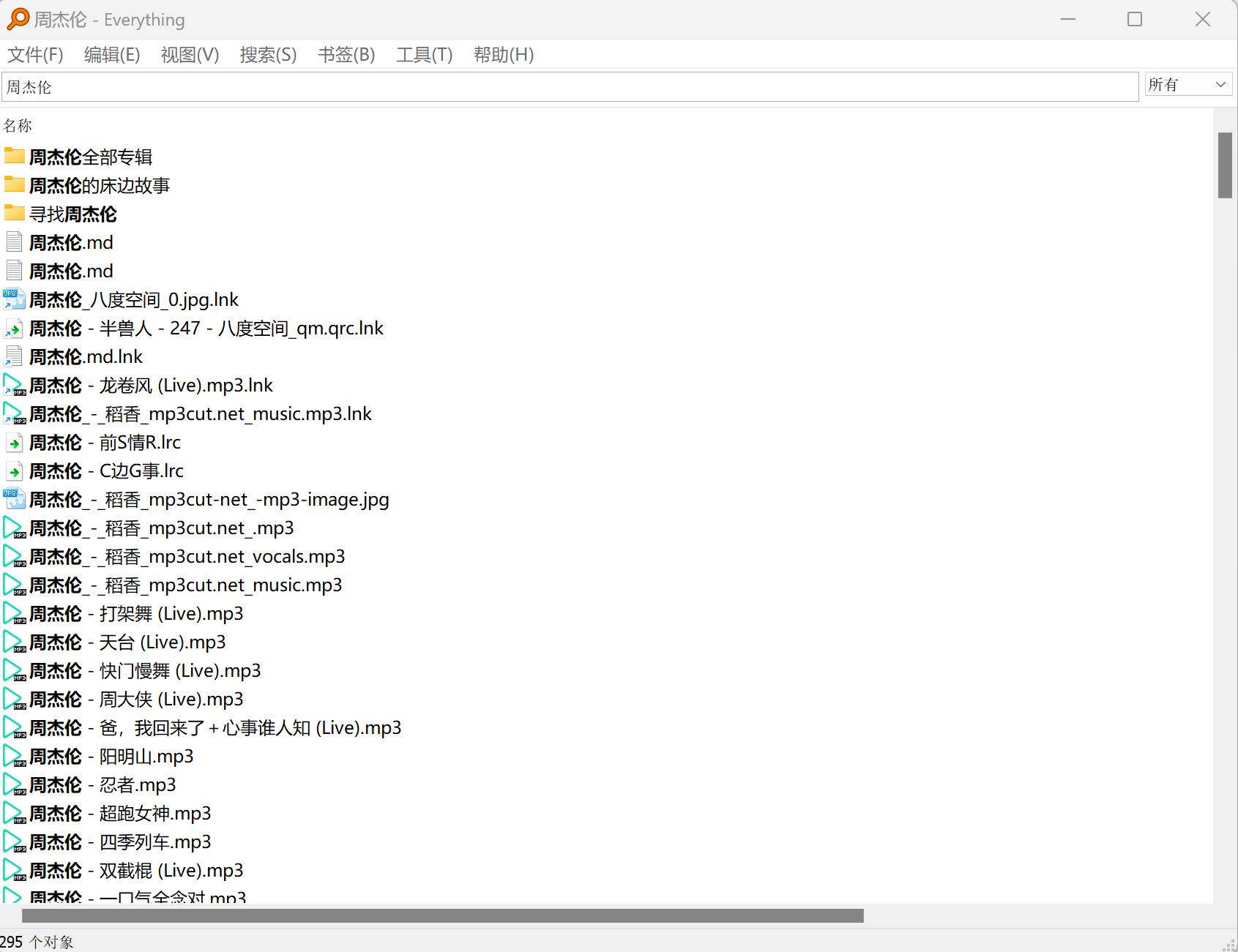
Task: Select 周杰伦 - 周大侠 (Live).mp3 file name
Action: tap(137, 699)
